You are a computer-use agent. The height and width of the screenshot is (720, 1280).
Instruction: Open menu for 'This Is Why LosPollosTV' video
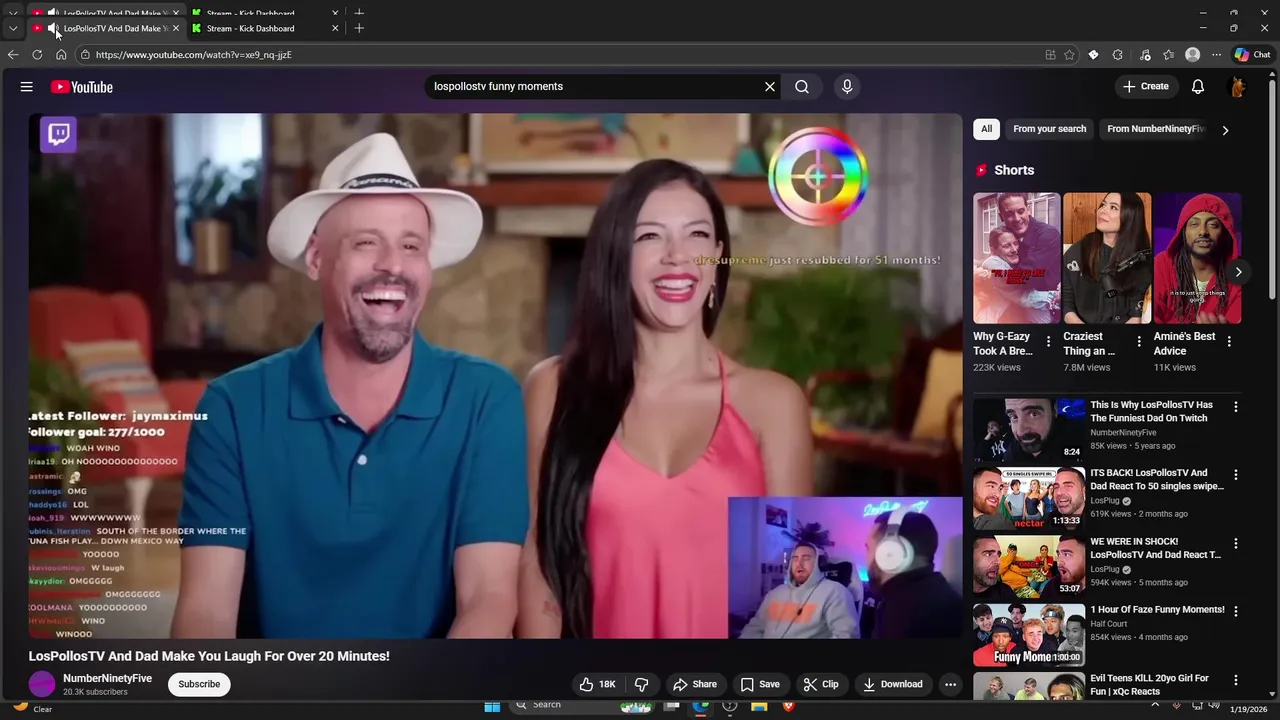click(x=1236, y=407)
